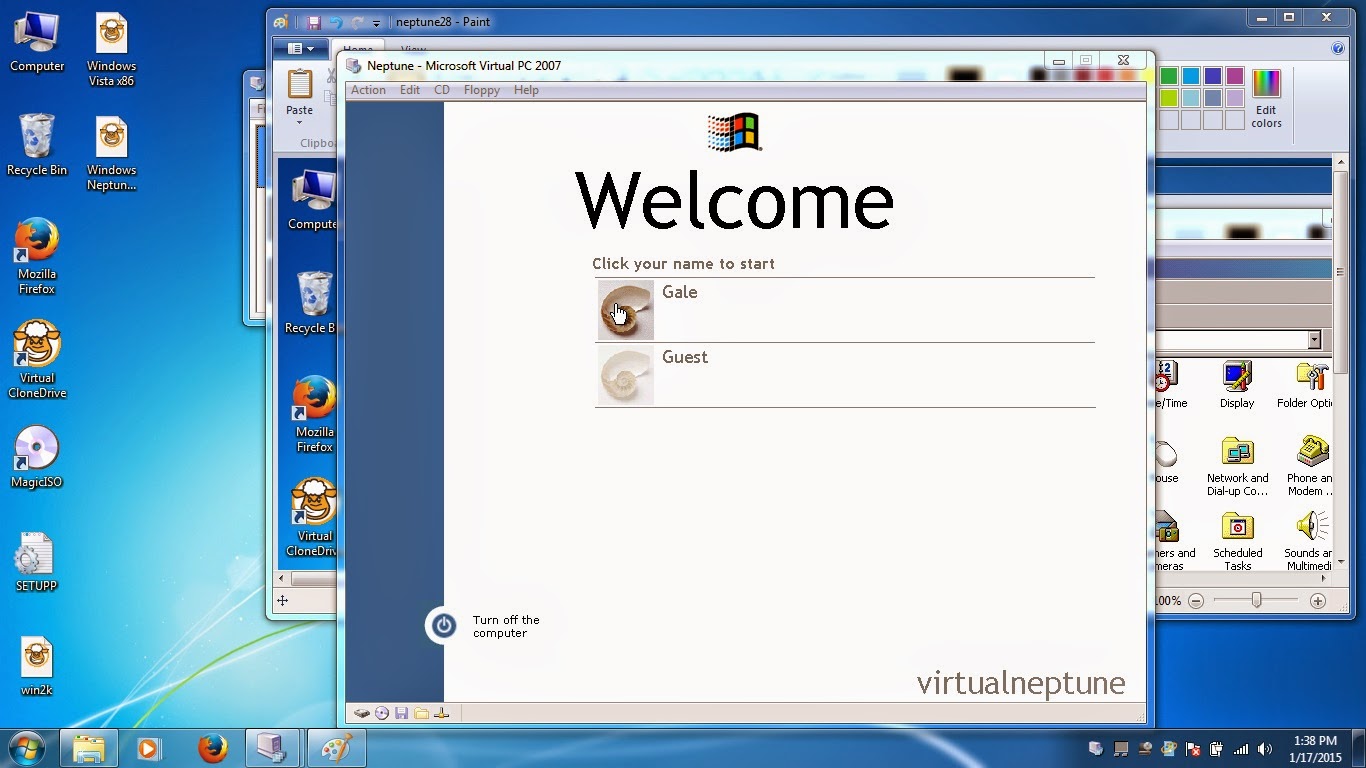Expand the Paste dropdown arrow in Paint

[x=299, y=123]
